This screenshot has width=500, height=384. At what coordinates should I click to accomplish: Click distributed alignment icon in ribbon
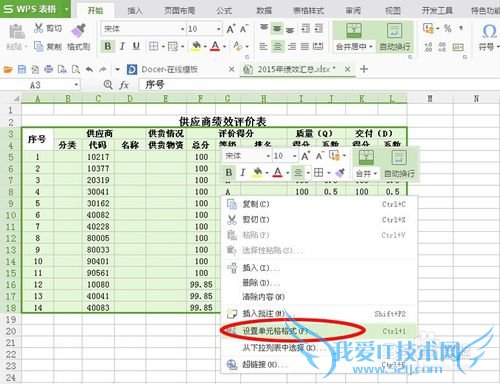point(318,46)
